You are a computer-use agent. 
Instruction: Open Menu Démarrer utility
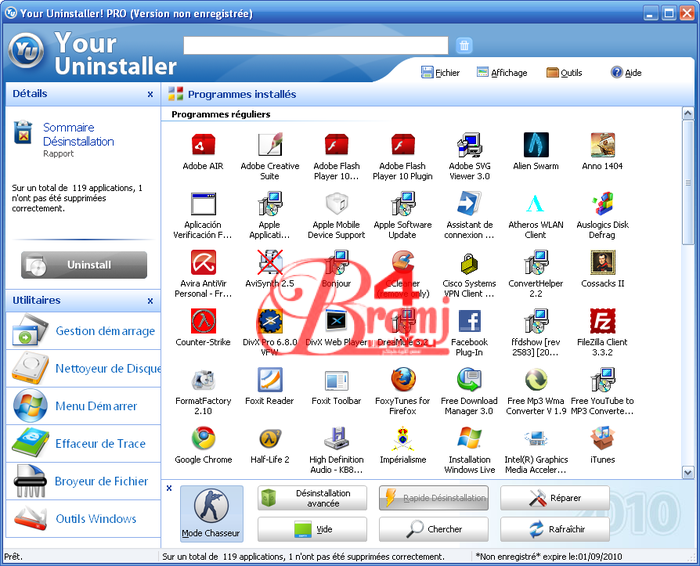(x=83, y=406)
